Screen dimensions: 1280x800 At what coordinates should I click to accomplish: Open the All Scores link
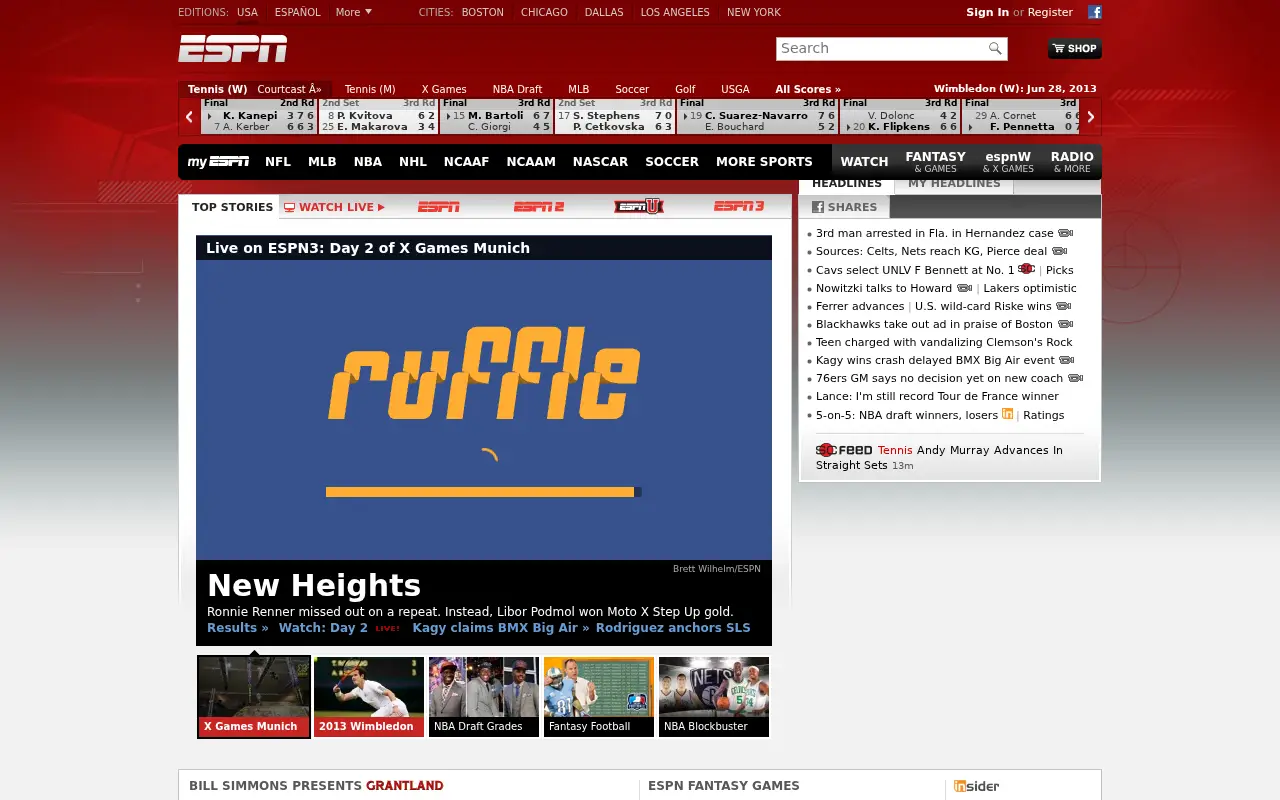coord(808,89)
